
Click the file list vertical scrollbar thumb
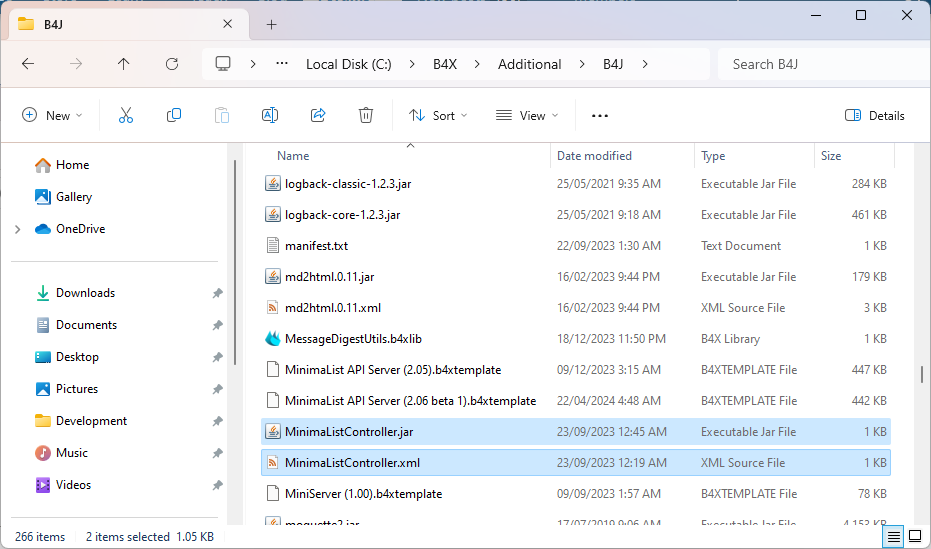pyautogui.click(x=922, y=375)
